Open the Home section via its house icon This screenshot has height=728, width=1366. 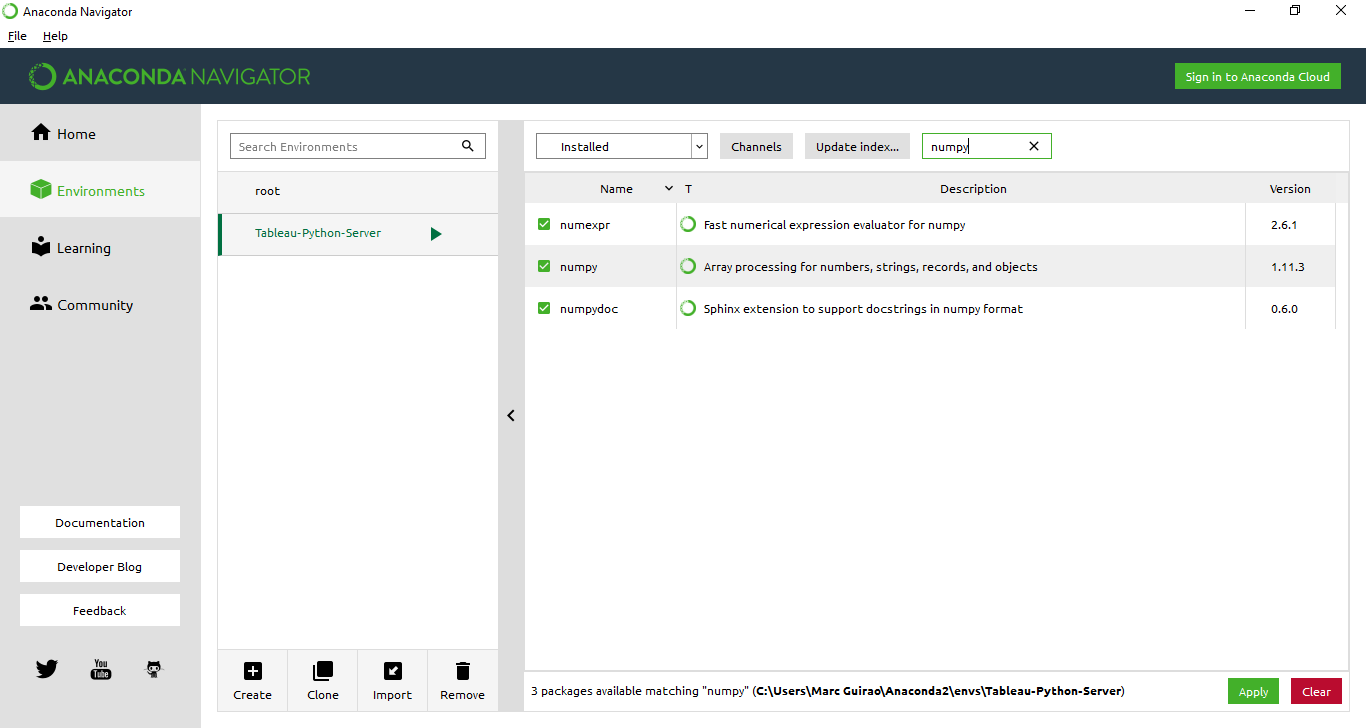pos(40,133)
